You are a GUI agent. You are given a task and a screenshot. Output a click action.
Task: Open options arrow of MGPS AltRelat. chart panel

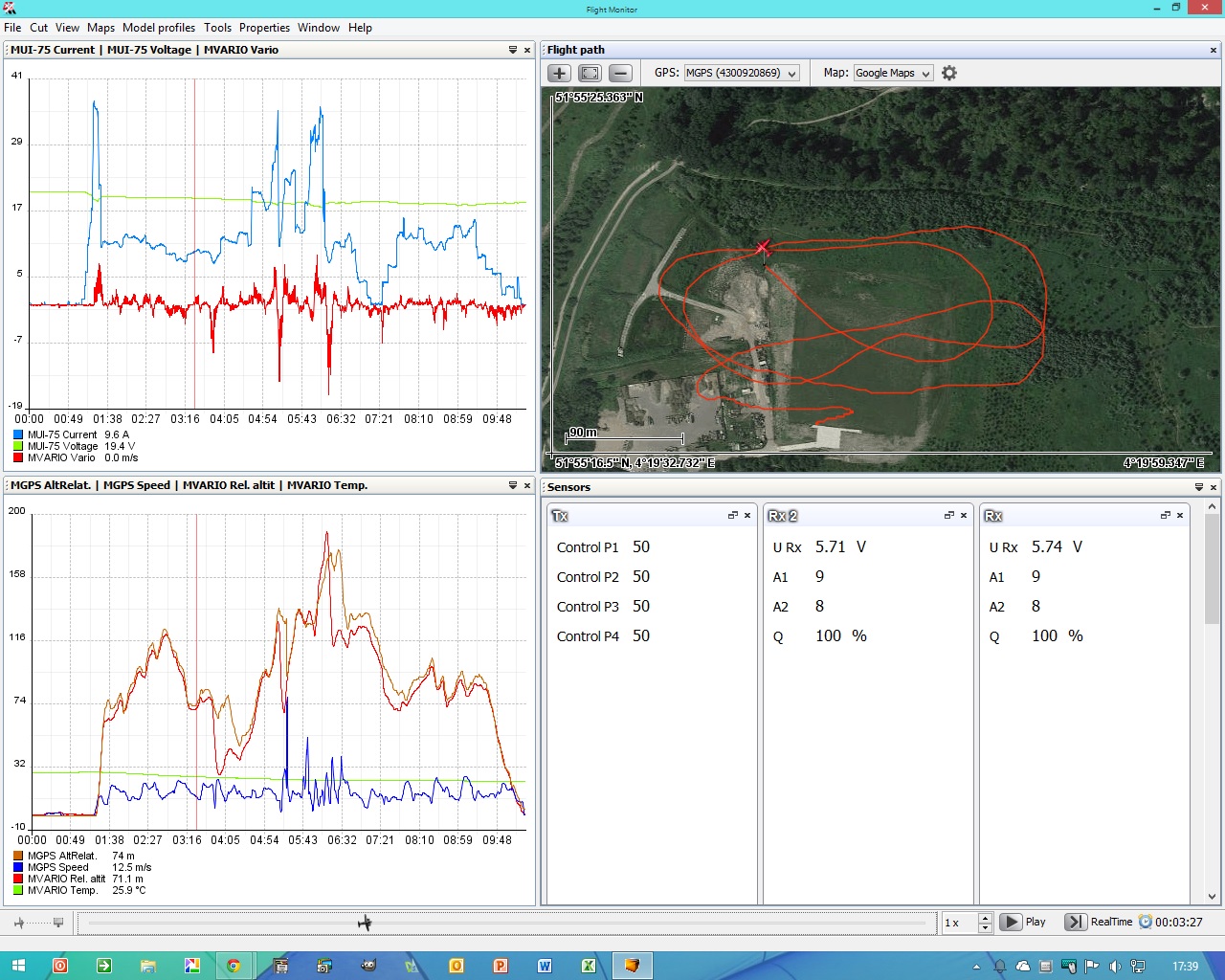[x=513, y=485]
